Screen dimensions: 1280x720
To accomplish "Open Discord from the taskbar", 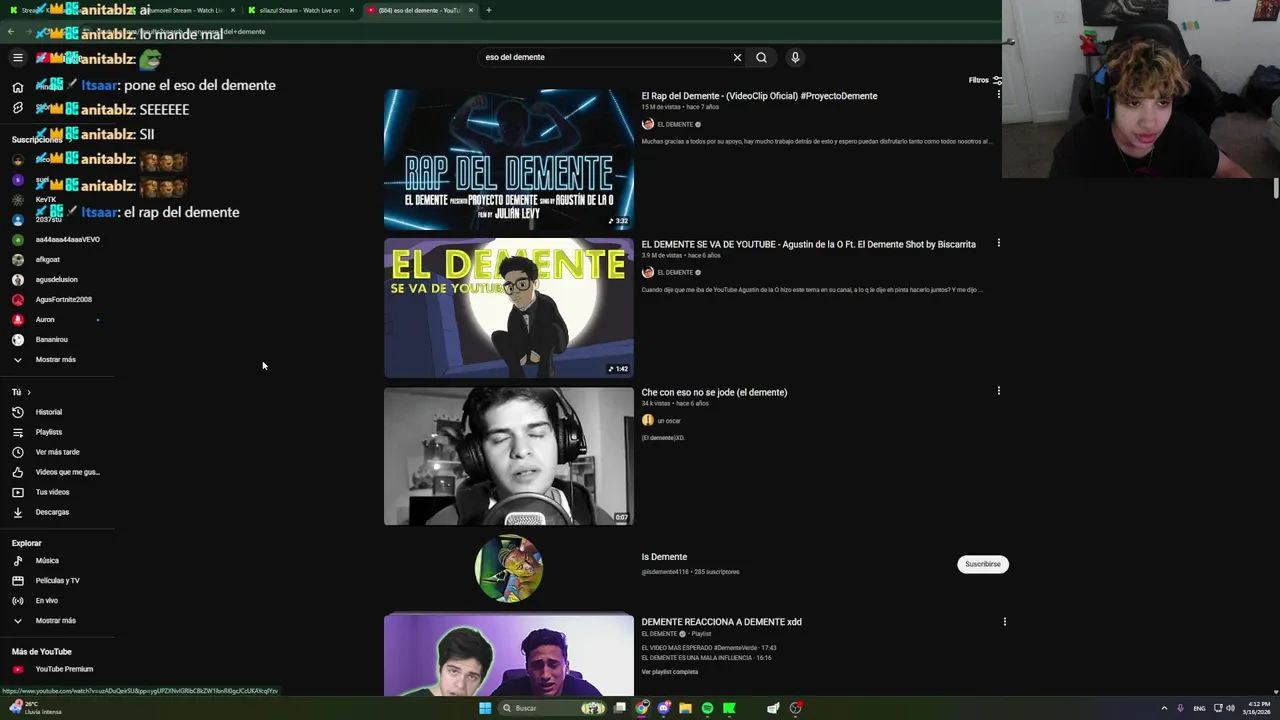I will tap(663, 708).
